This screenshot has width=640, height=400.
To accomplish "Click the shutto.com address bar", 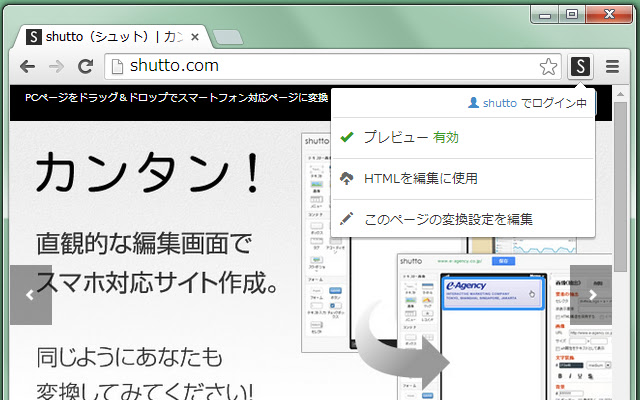I will pos(333,66).
